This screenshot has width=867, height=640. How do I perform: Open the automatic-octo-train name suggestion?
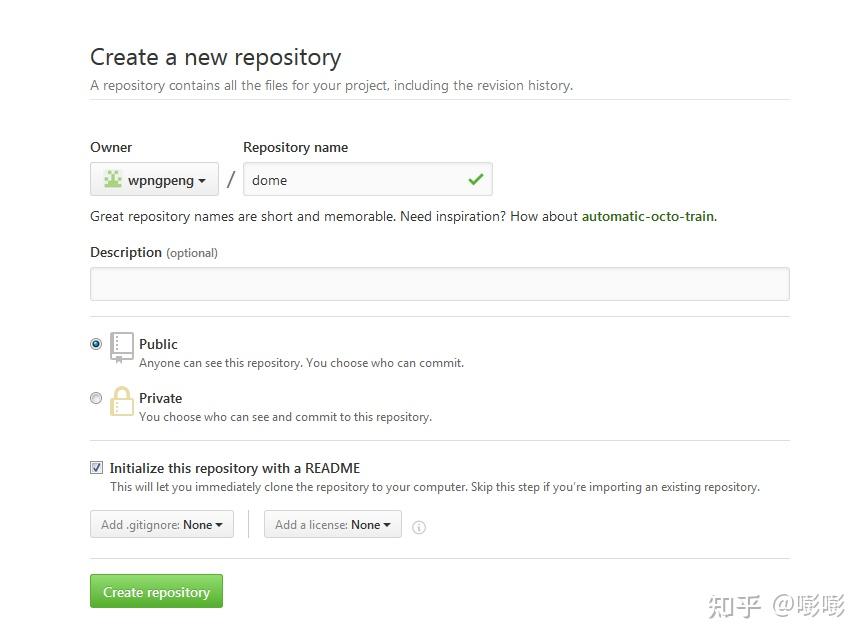click(647, 215)
